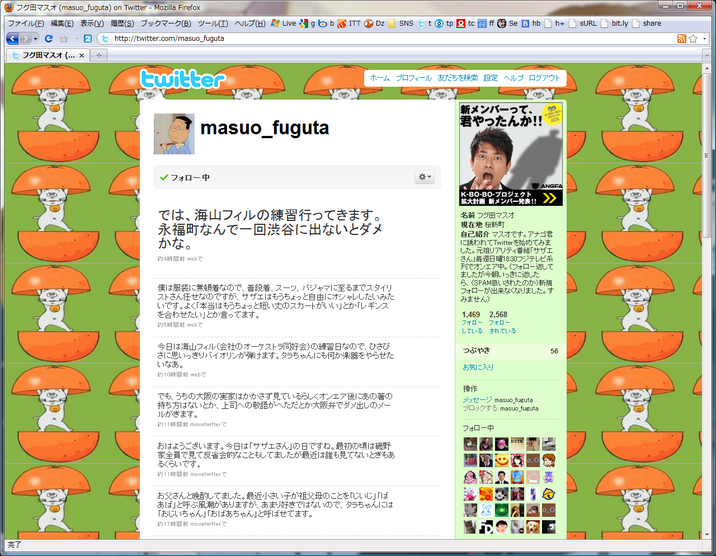Open the address bar history dropdown
The image size is (716, 556).
point(705,39)
